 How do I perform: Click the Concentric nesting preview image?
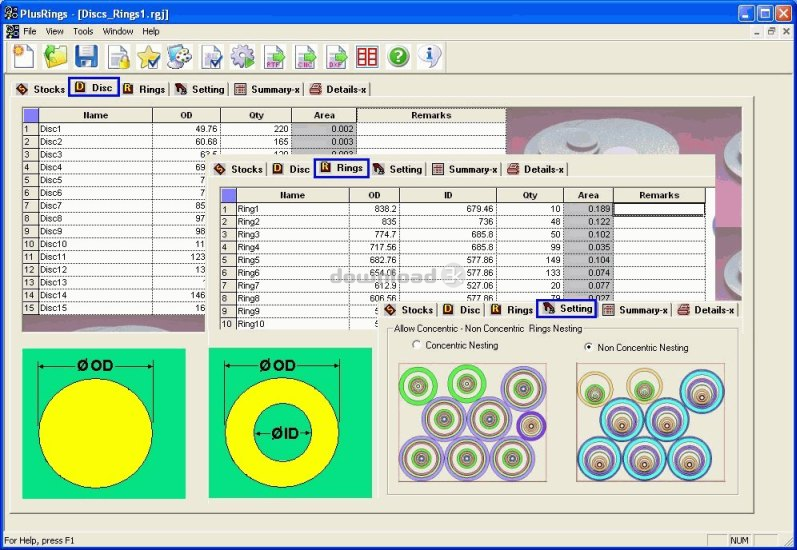pos(472,422)
